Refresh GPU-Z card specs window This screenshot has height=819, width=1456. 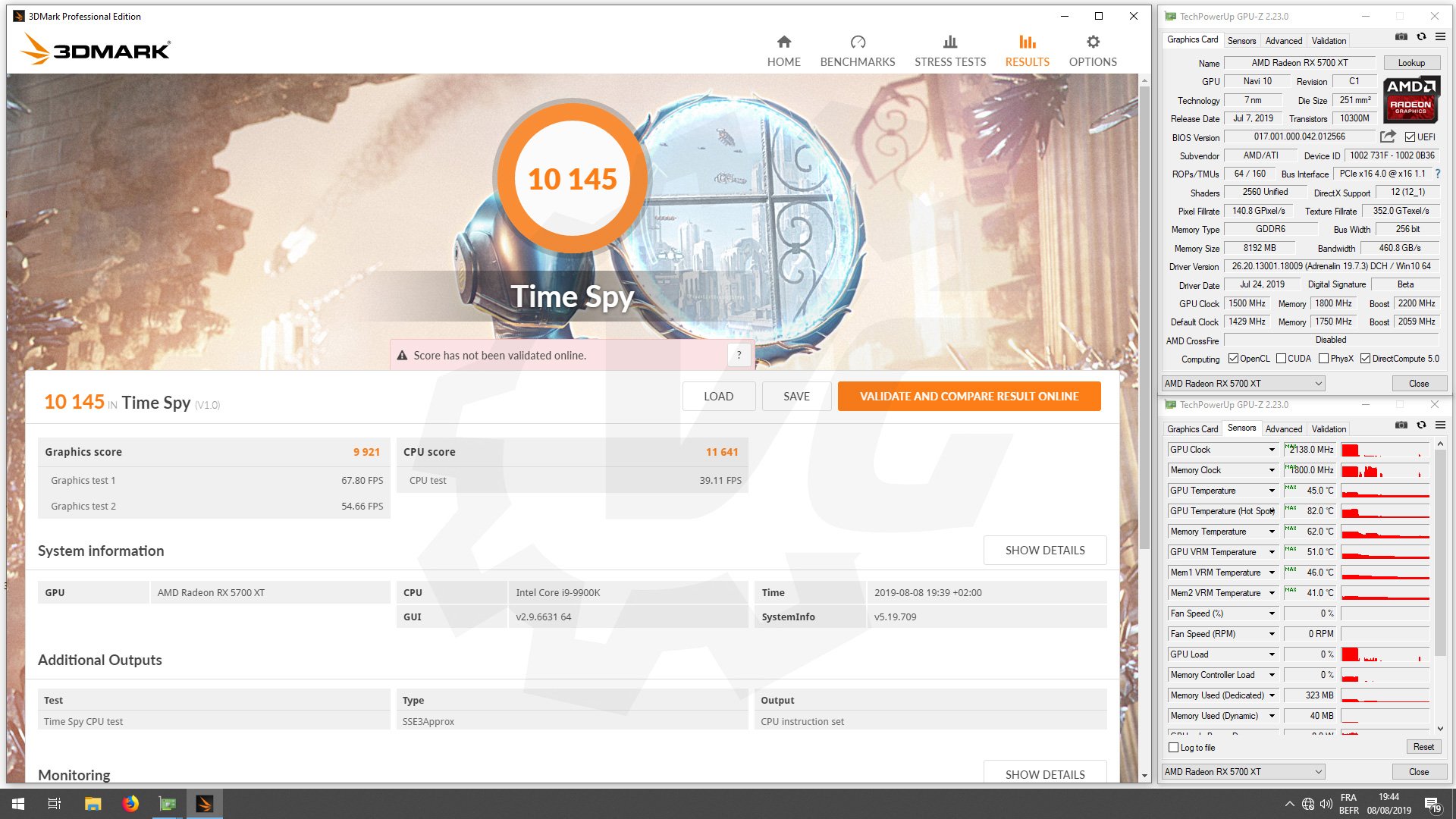pyautogui.click(x=1421, y=36)
